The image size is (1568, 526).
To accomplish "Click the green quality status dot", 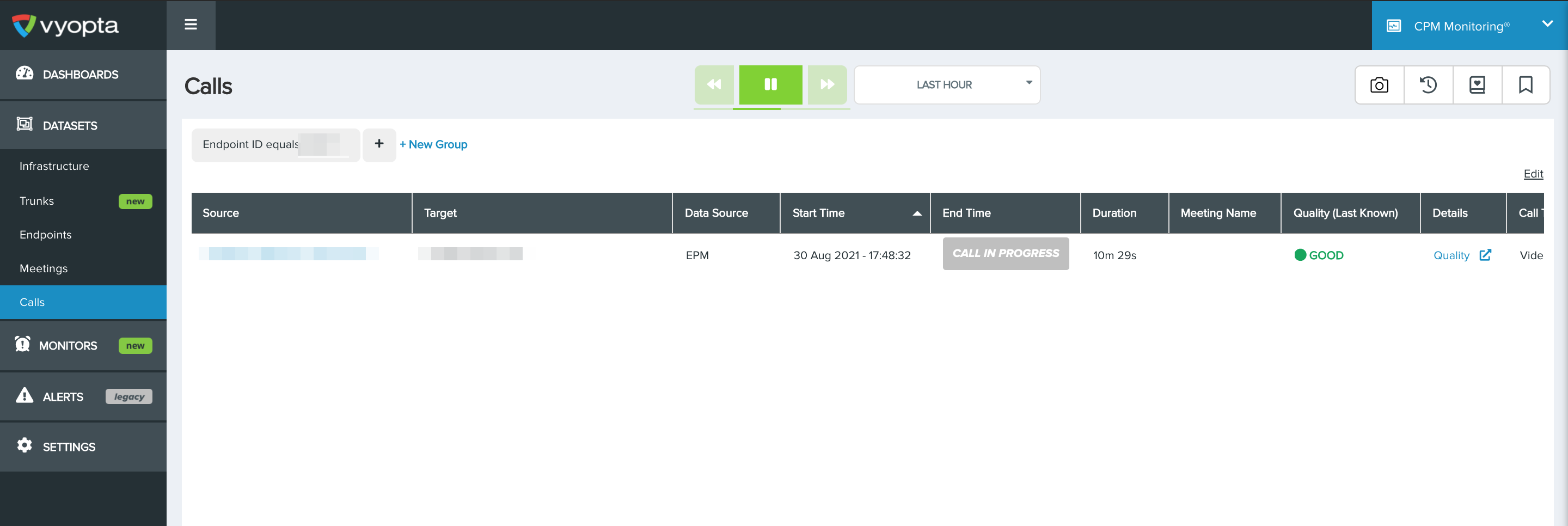I will click(1300, 255).
